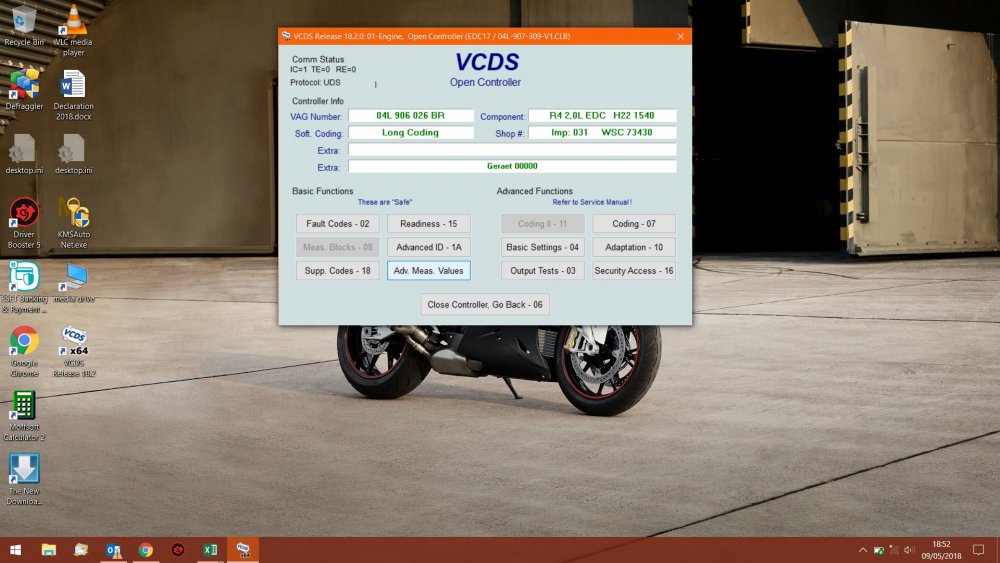Open the Recycle Bin desktop icon

24,26
